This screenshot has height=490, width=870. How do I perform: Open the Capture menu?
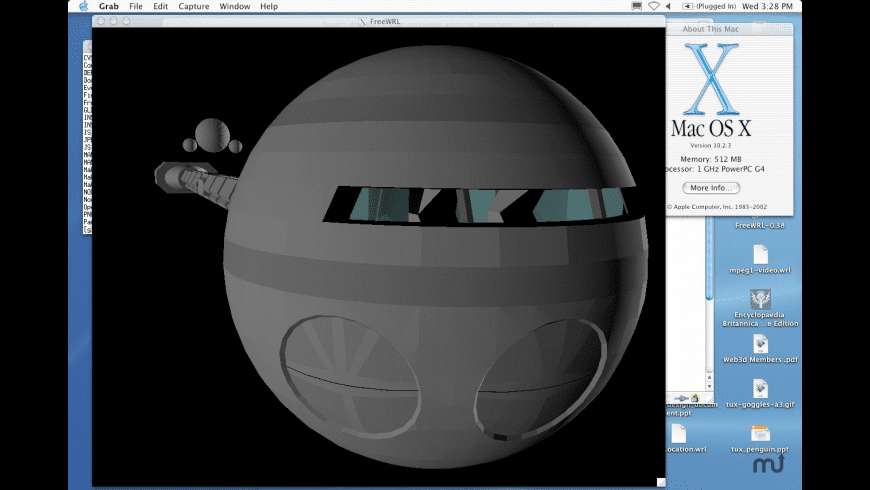coord(193,6)
